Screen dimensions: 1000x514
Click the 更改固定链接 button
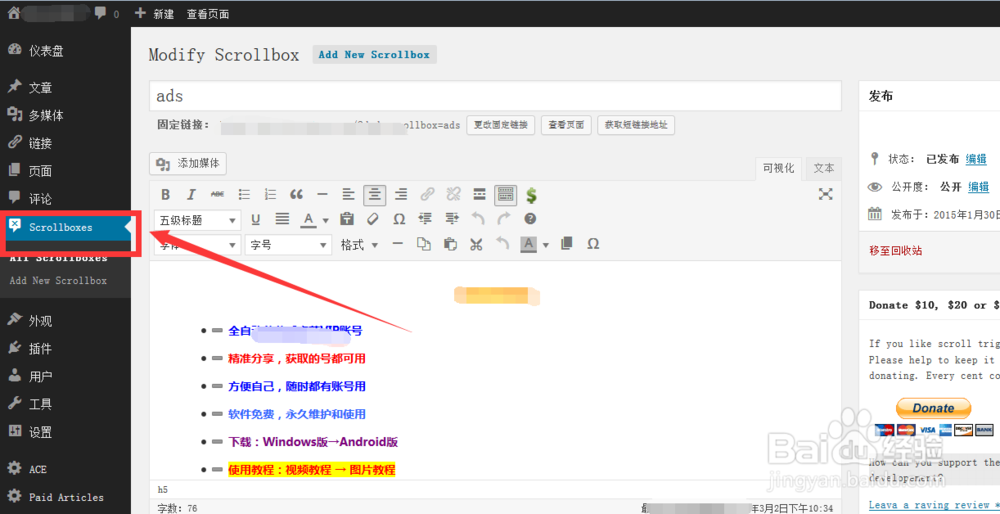[501, 125]
